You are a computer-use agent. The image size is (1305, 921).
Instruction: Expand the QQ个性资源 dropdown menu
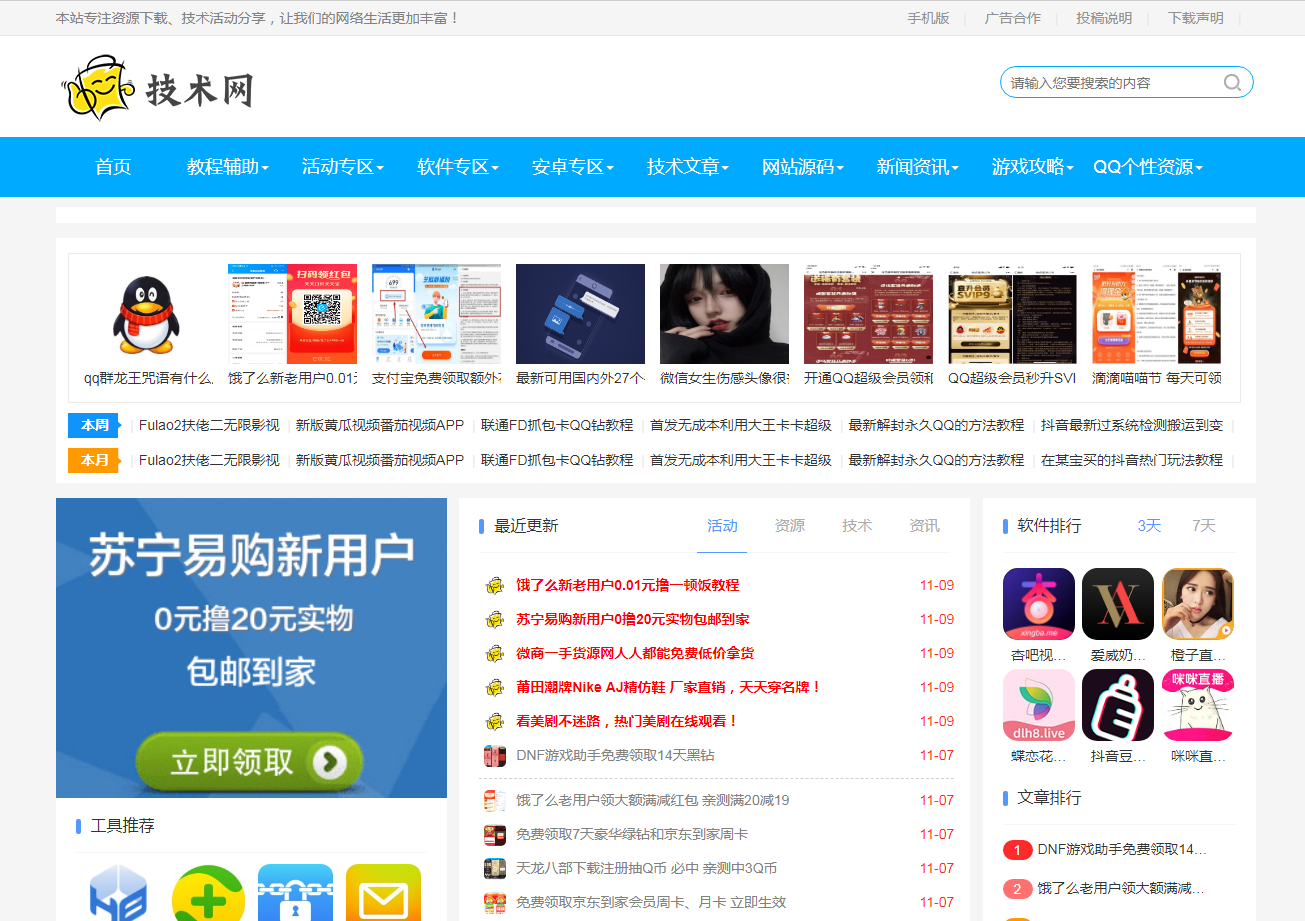[1147, 167]
